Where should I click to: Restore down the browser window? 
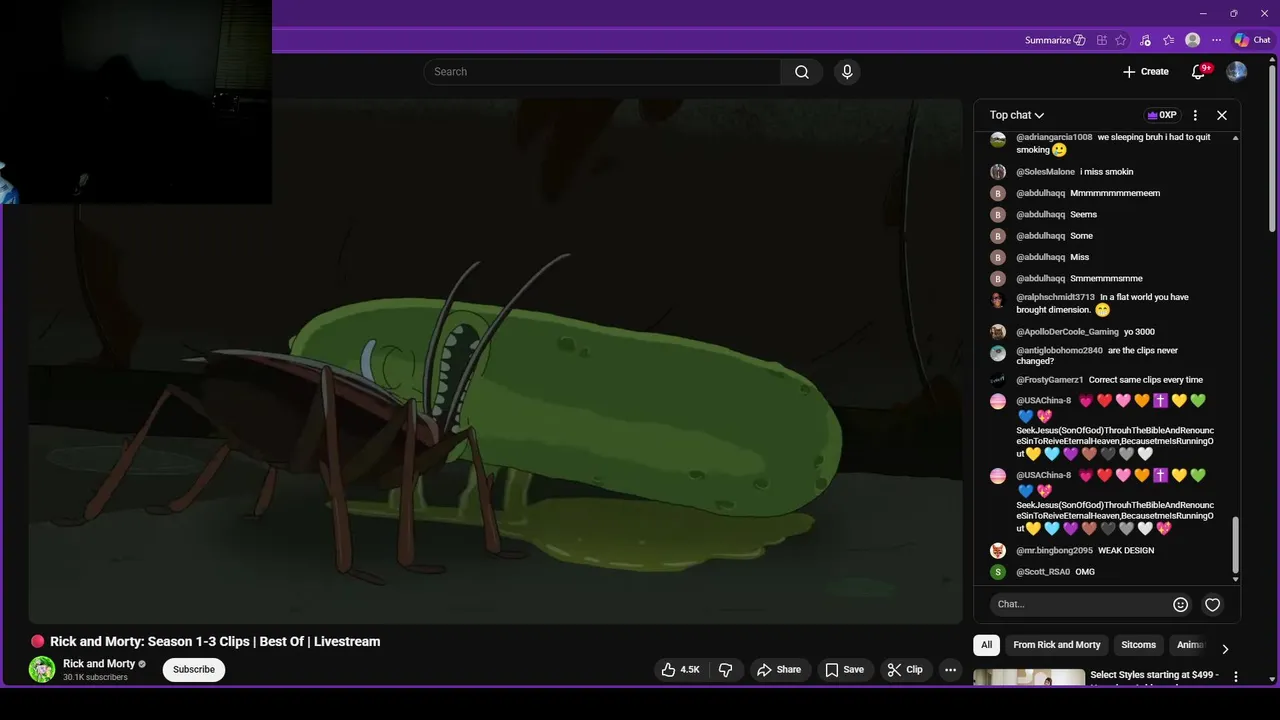[1233, 13]
